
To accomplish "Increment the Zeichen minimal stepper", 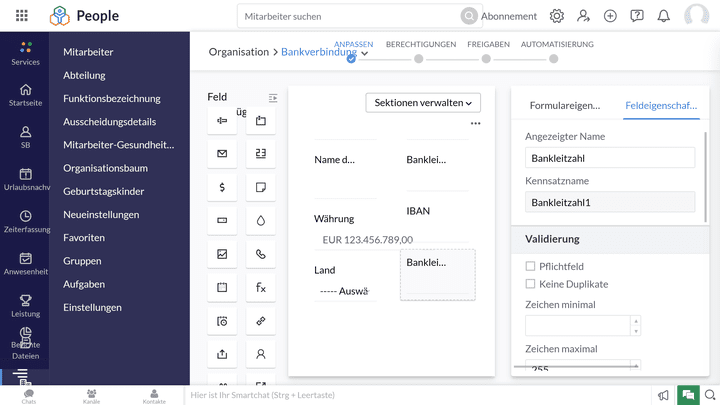I will coord(636,321).
